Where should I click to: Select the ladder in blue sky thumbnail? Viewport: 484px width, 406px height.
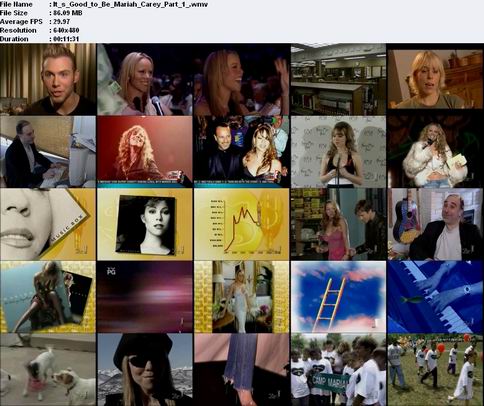click(x=338, y=297)
